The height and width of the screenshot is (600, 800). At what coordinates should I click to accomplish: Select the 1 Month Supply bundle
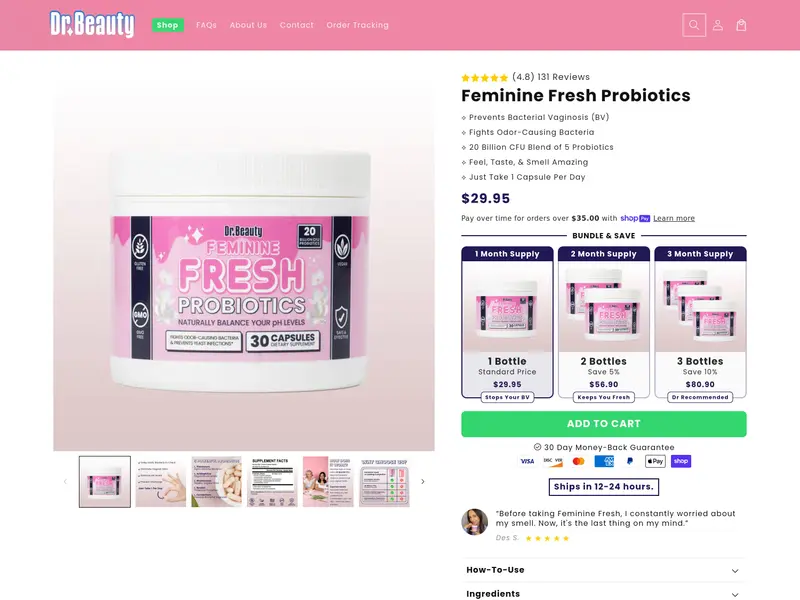pyautogui.click(x=507, y=322)
